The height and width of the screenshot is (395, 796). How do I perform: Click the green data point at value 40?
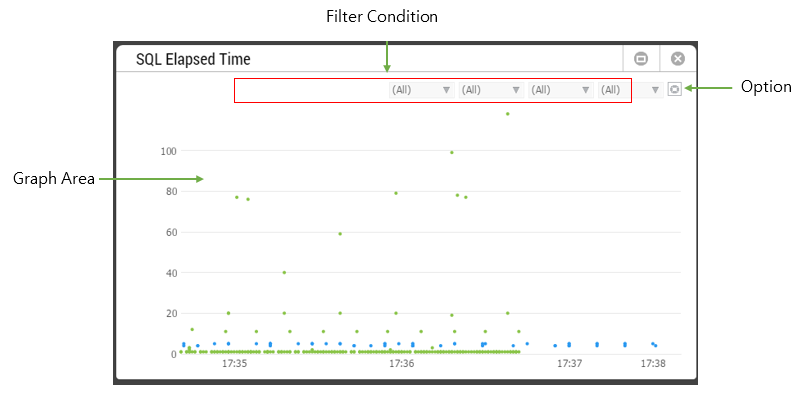point(284,272)
